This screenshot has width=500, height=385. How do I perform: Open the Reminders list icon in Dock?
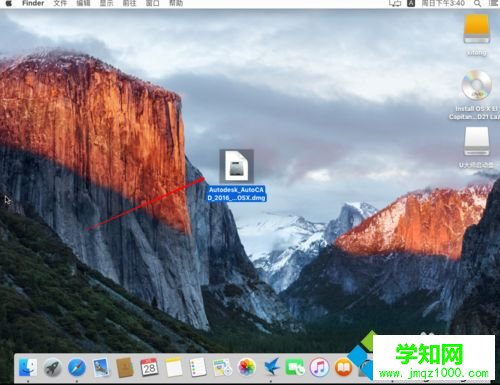pos(198,367)
